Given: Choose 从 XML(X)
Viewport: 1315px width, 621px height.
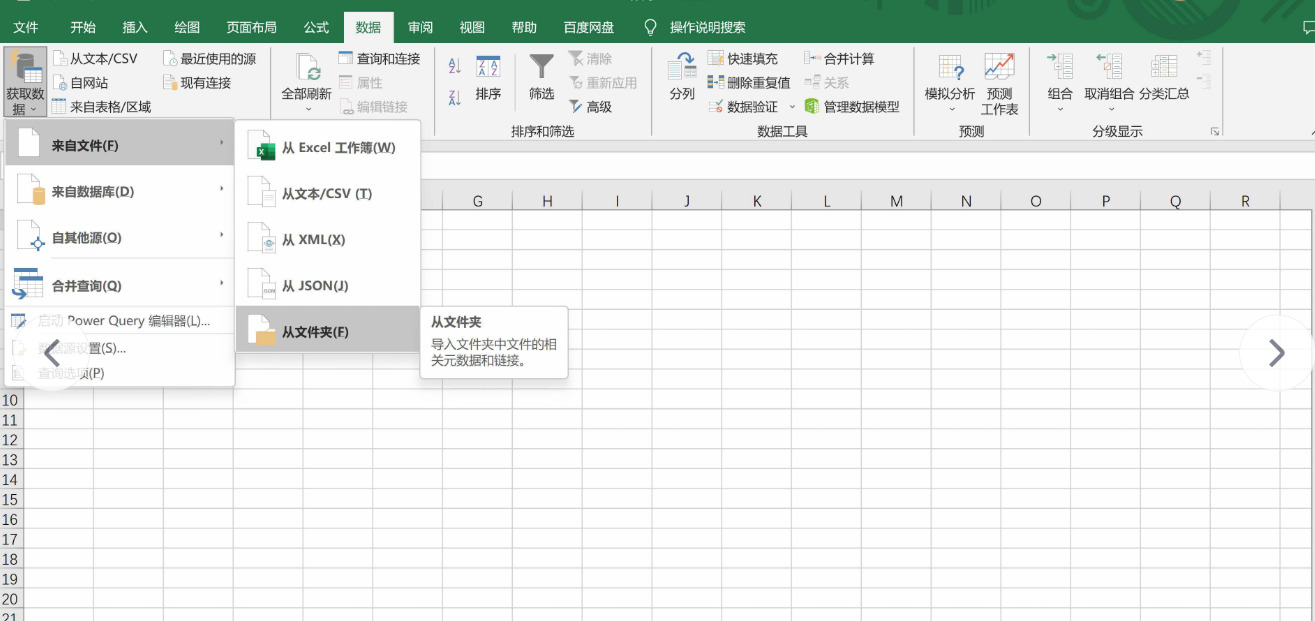Looking at the screenshot, I should coord(328,240).
